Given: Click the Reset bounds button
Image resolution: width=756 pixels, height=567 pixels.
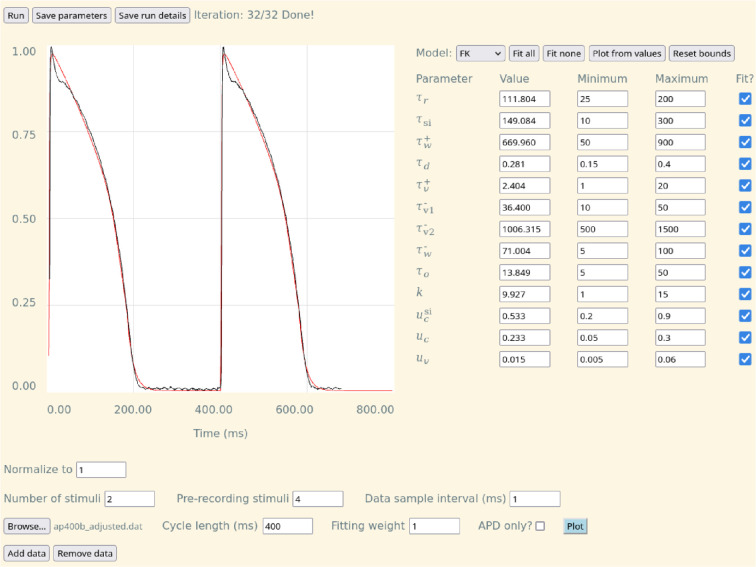Looking at the screenshot, I should [x=701, y=53].
